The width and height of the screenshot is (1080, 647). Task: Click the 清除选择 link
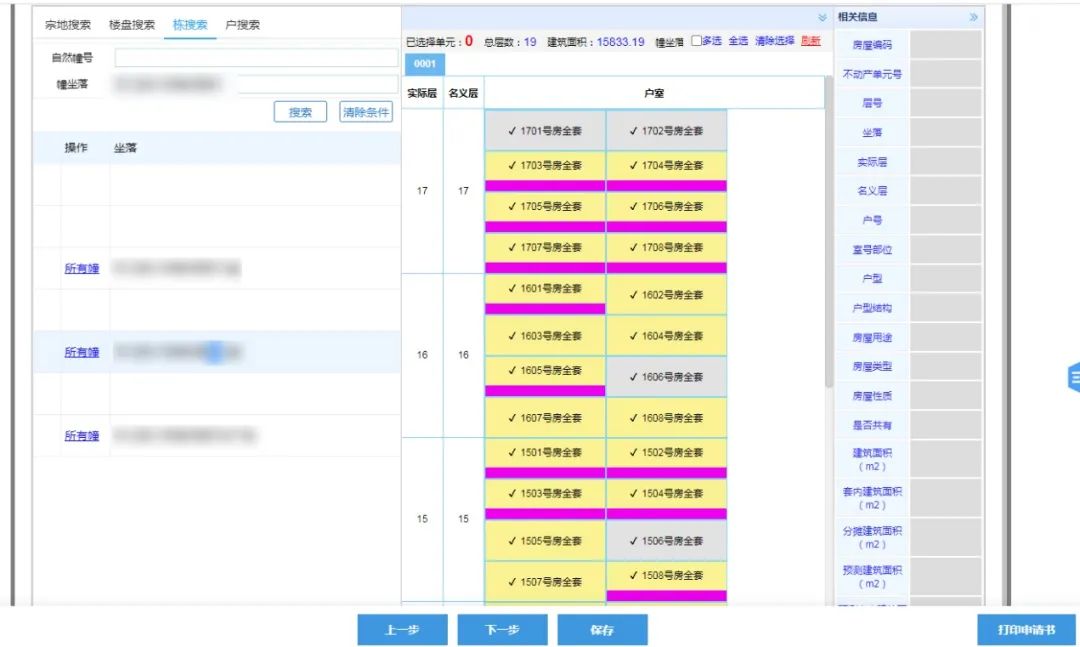point(774,41)
